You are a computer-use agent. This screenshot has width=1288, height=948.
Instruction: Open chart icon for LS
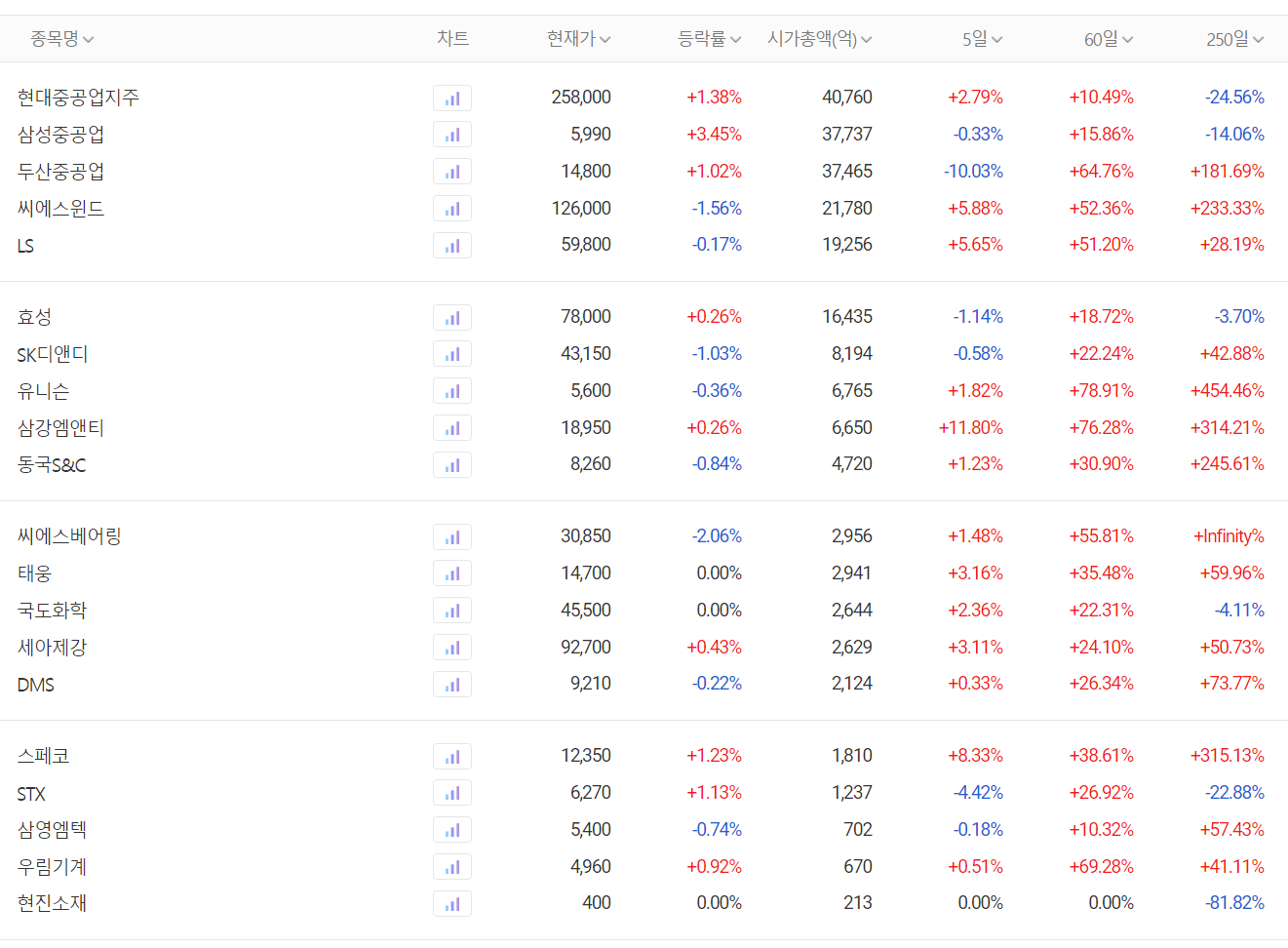(452, 246)
